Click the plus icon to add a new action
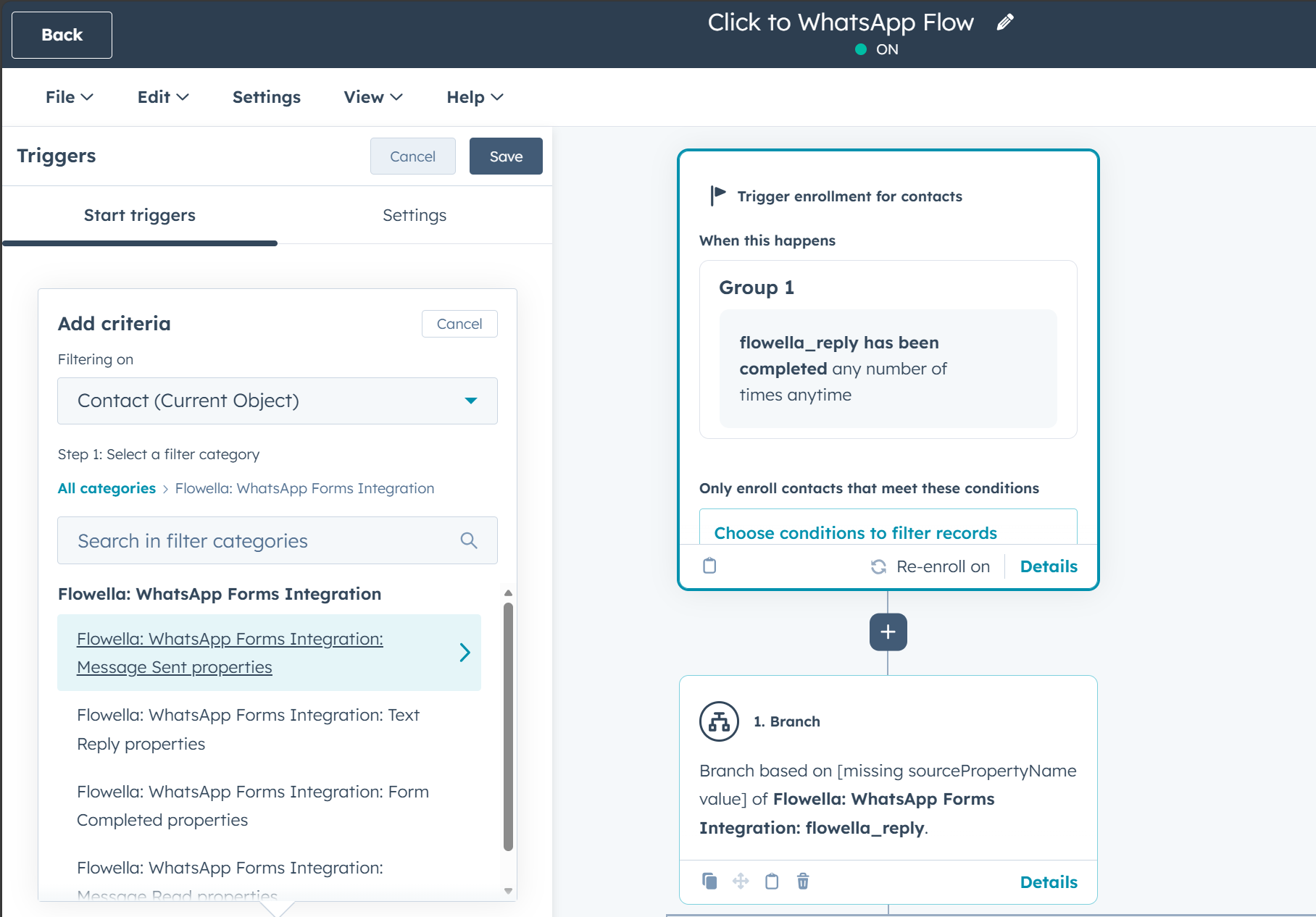Viewport: 1316px width, 917px height. click(x=887, y=632)
